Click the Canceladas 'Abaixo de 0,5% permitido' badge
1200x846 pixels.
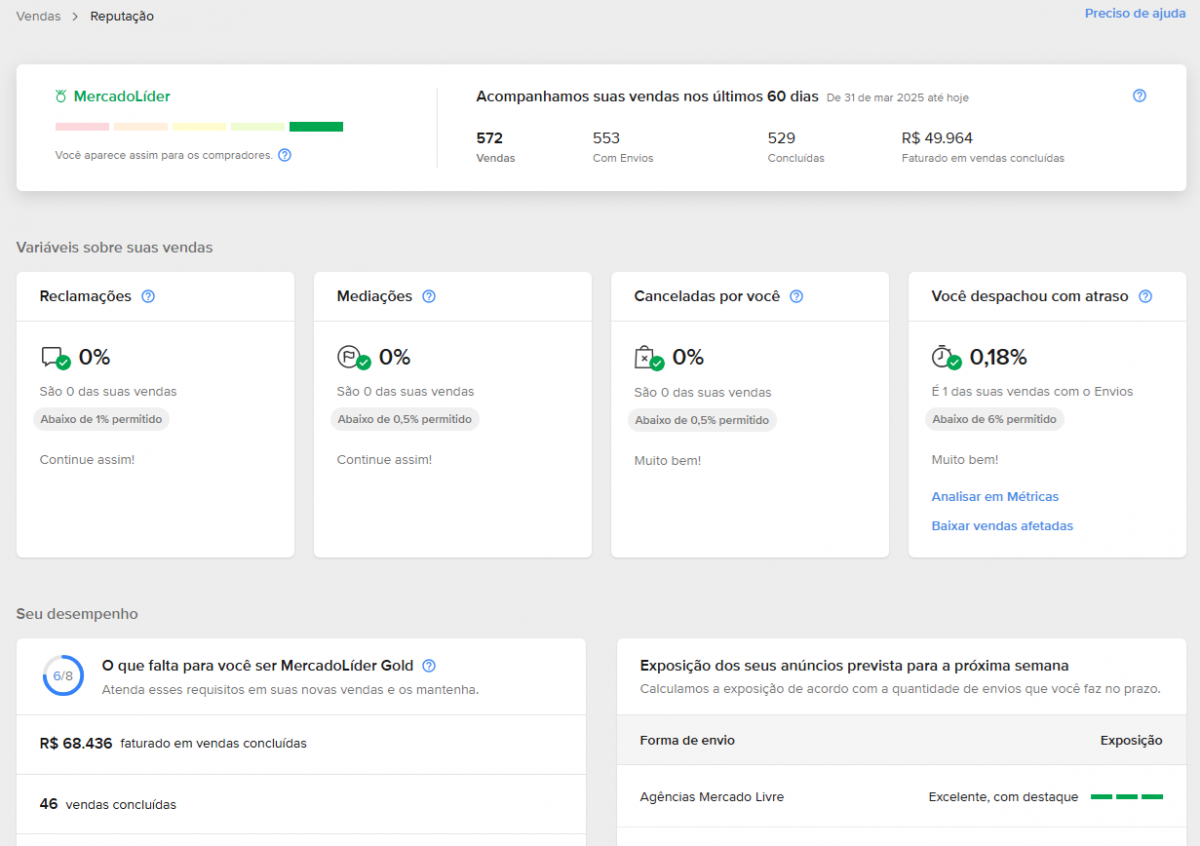coord(702,421)
